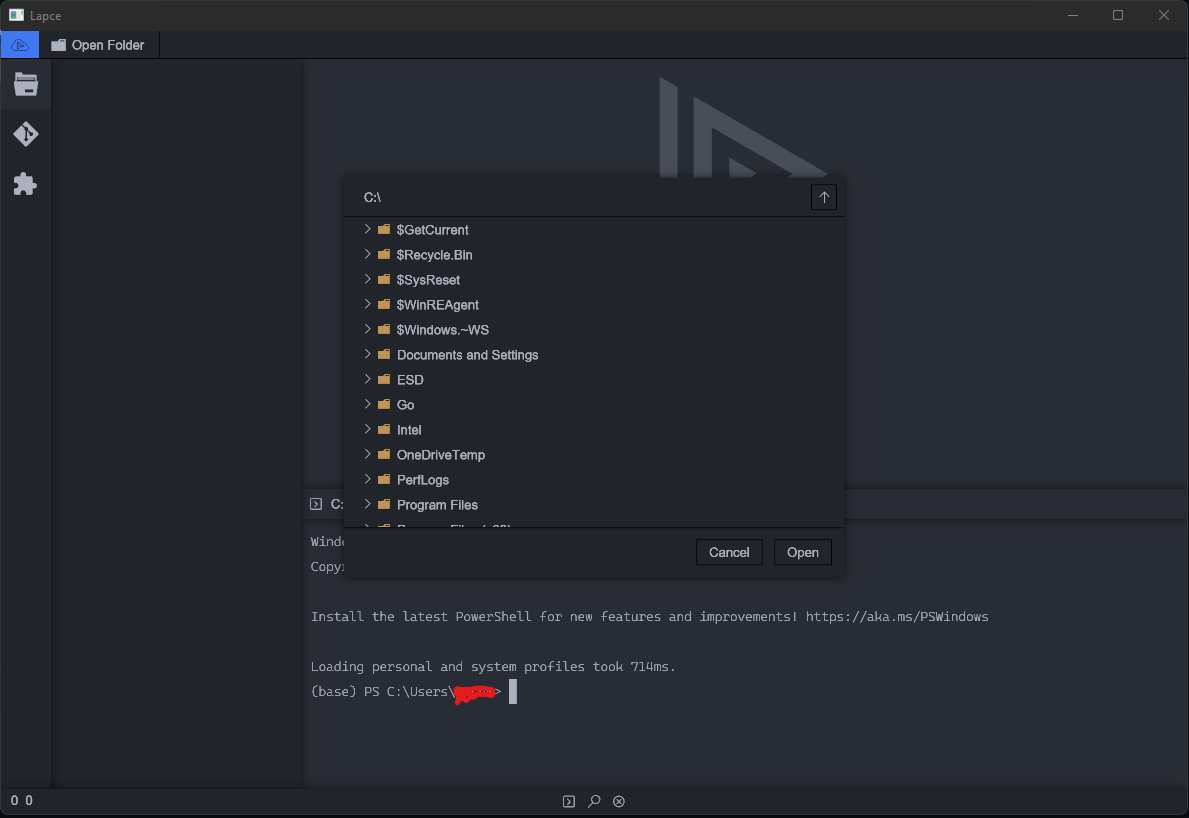Cancel the folder selection dialog

point(729,551)
